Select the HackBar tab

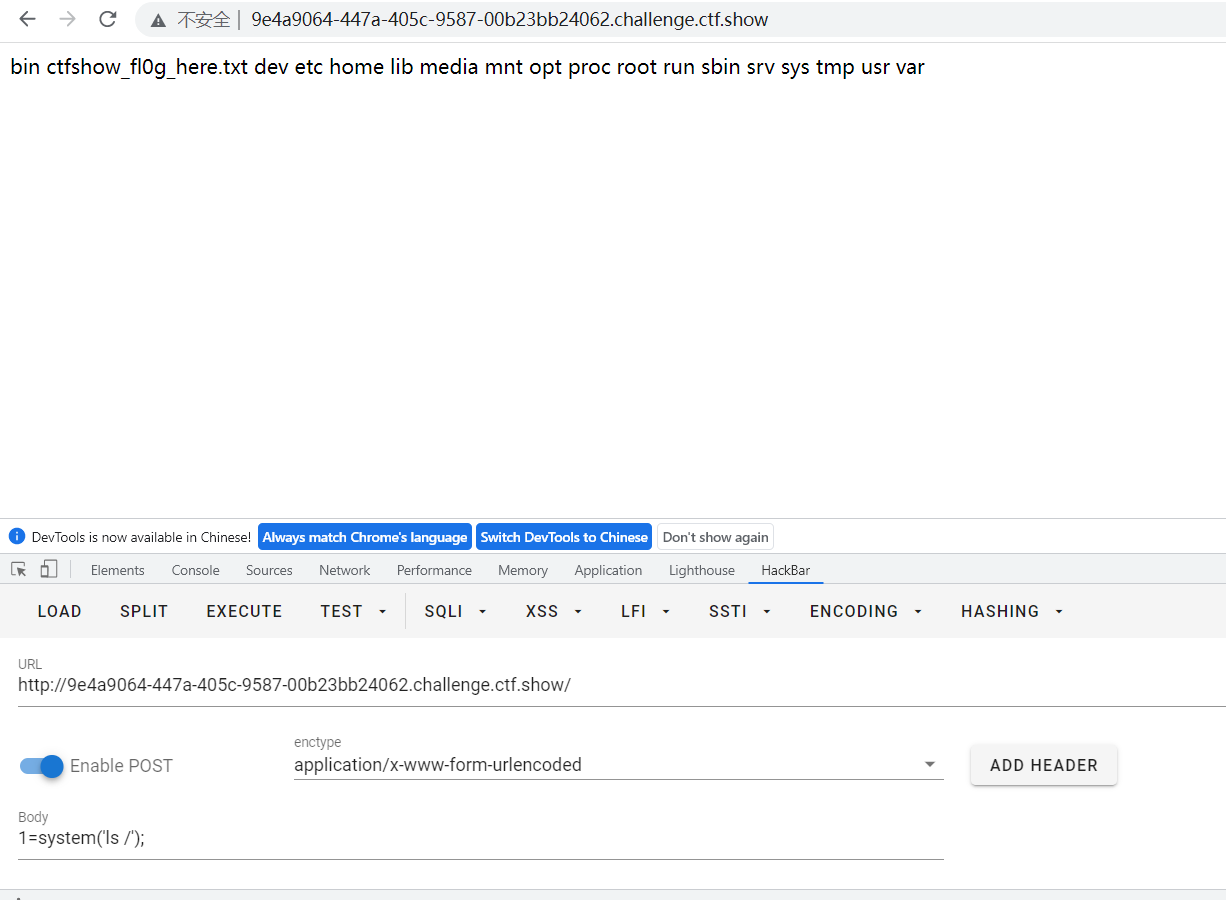click(786, 570)
